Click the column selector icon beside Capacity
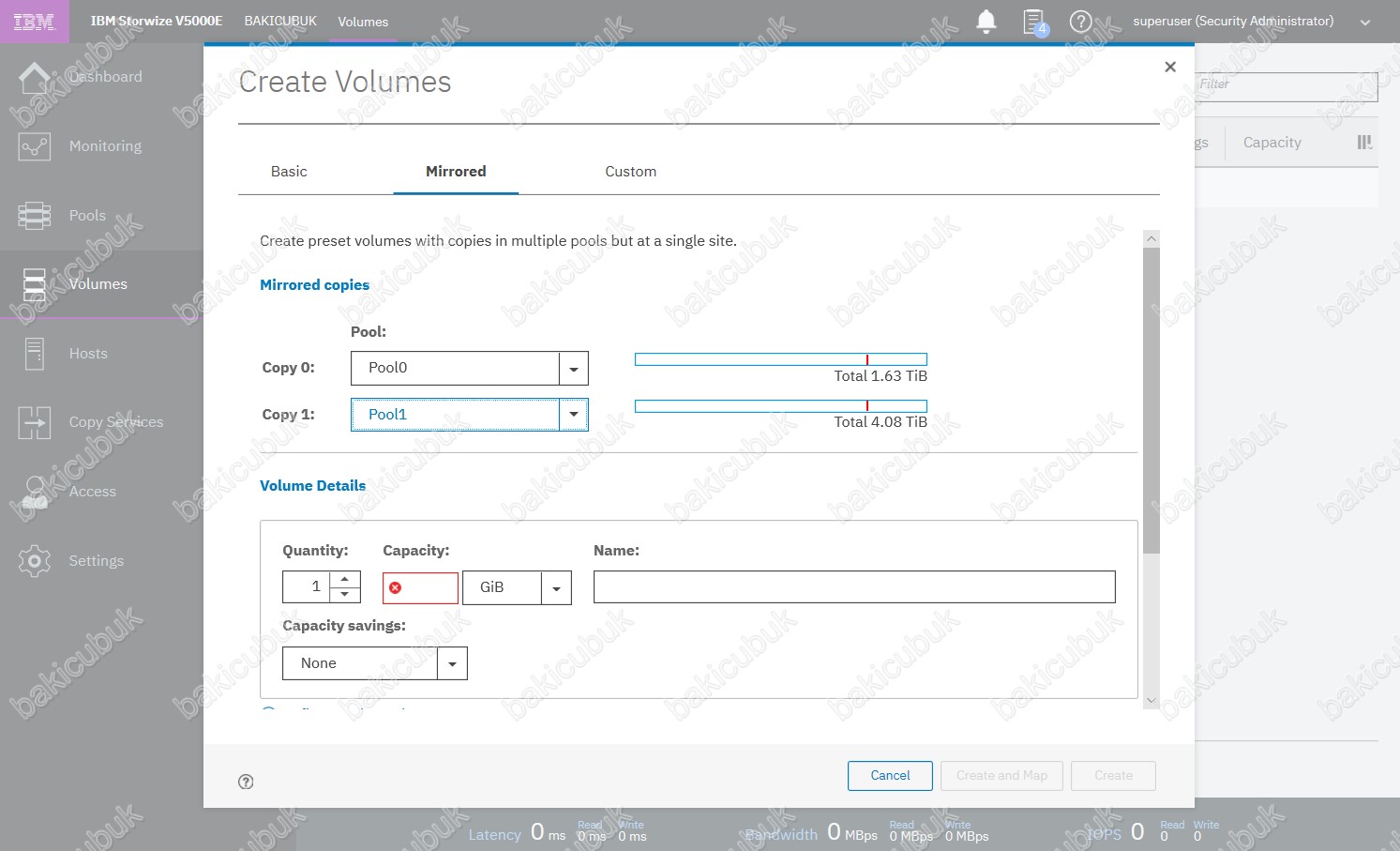This screenshot has height=851, width=1400. click(x=1364, y=143)
